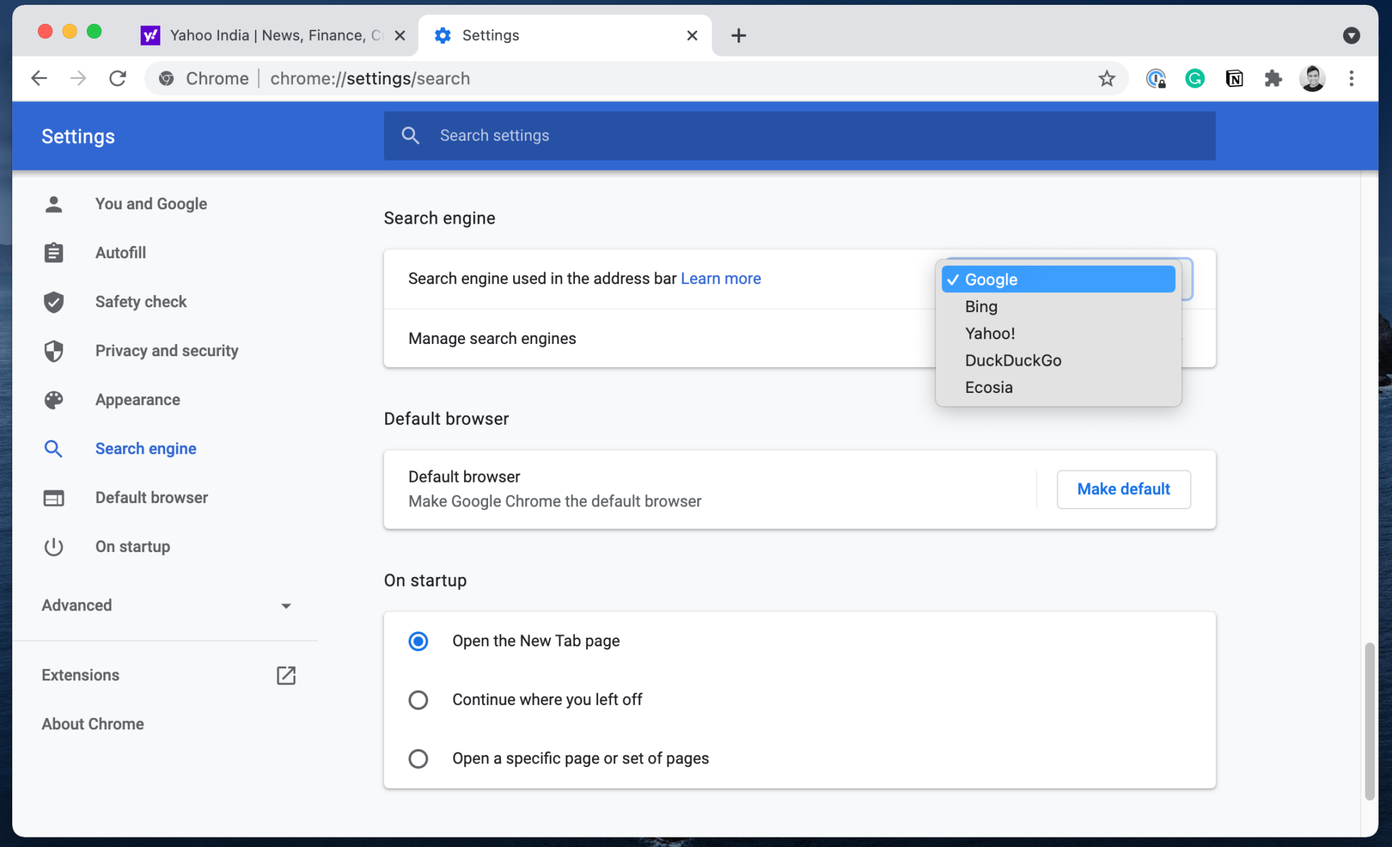The width and height of the screenshot is (1392, 847).
Task: Open Privacy and security section
Action: tap(166, 351)
